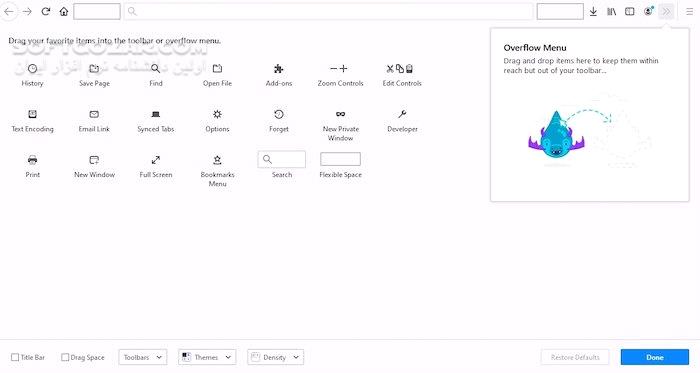Click the Home icon in toolbar
This screenshot has width=700, height=373.
(64, 12)
